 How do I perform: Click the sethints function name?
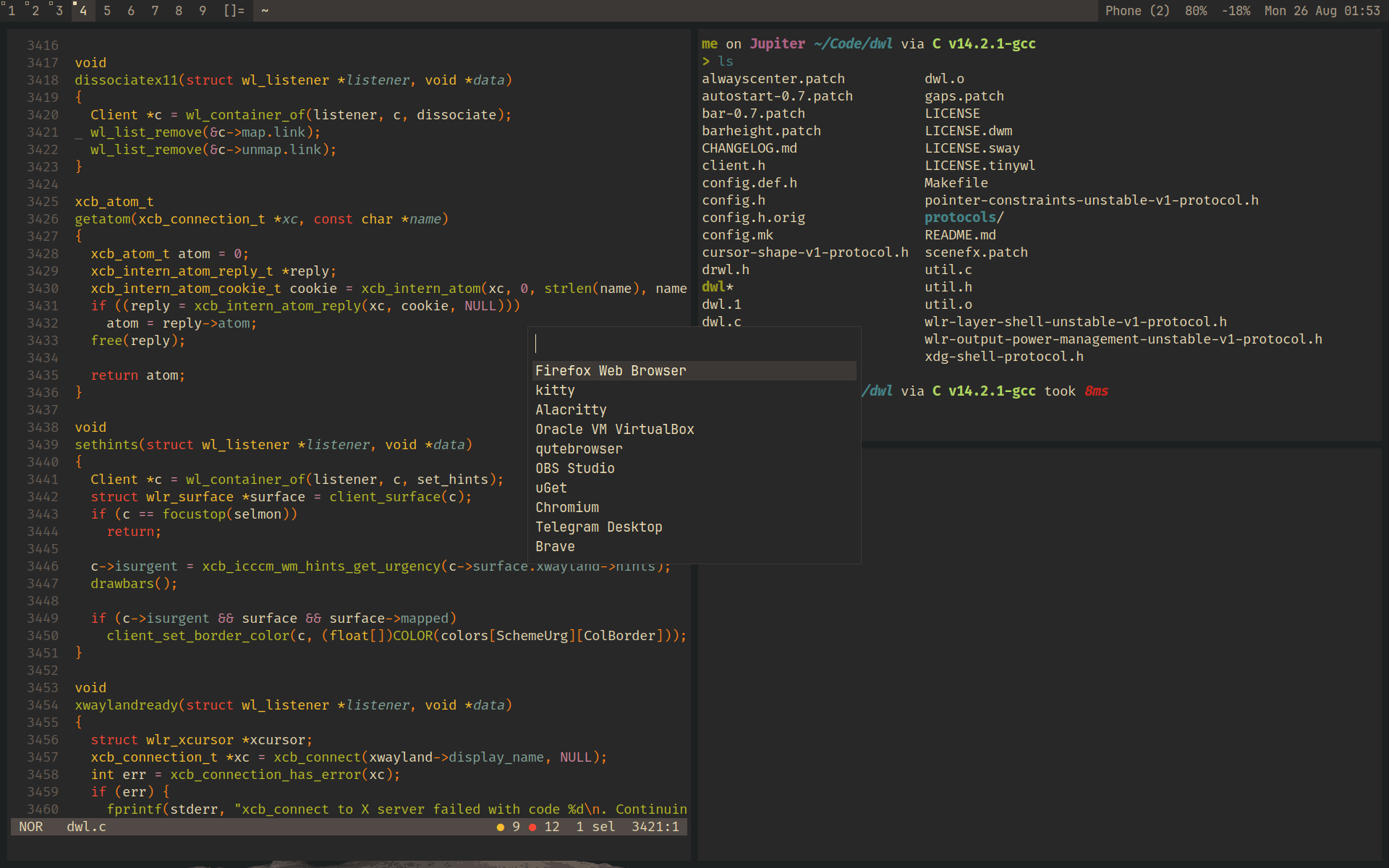(x=106, y=445)
